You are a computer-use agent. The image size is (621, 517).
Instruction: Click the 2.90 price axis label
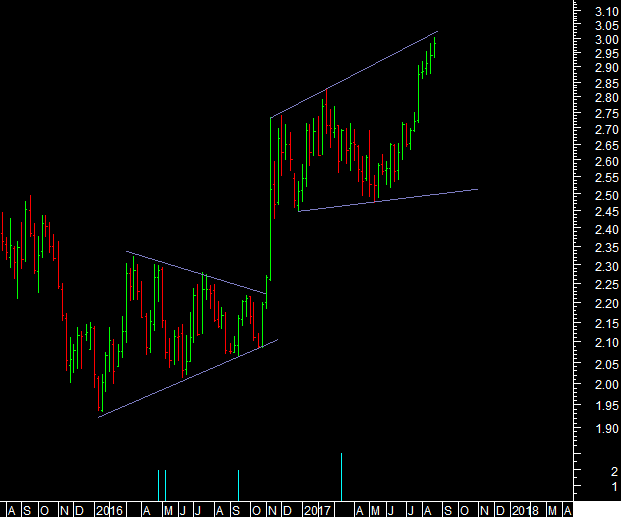pos(607,68)
